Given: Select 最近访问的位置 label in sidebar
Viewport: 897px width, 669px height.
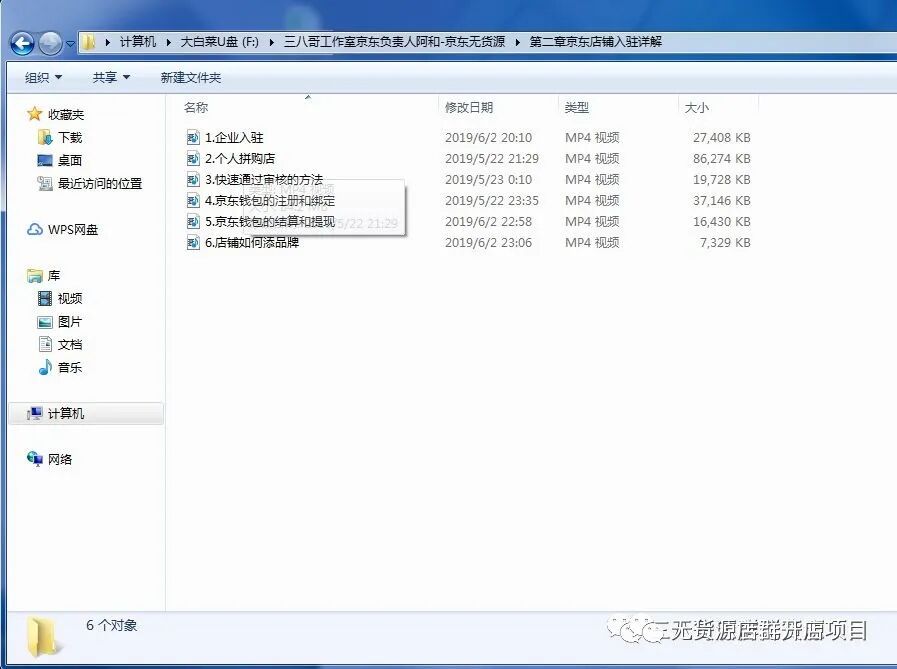Looking at the screenshot, I should tap(100, 184).
